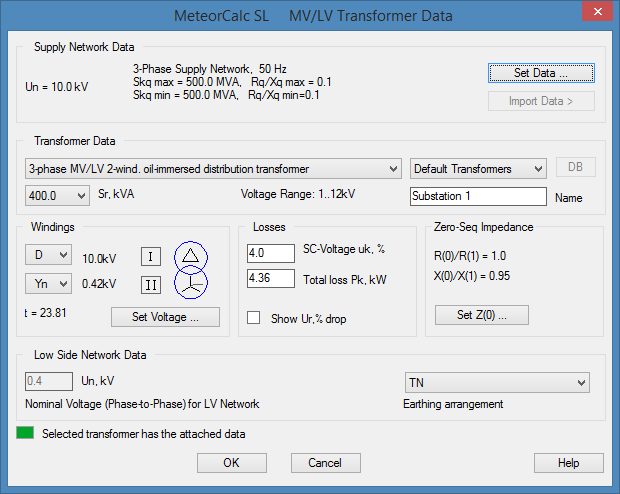The height and width of the screenshot is (494, 620).
Task: Click the 'Un = 10.0 kV' text
Action: pyautogui.click(x=57, y=87)
